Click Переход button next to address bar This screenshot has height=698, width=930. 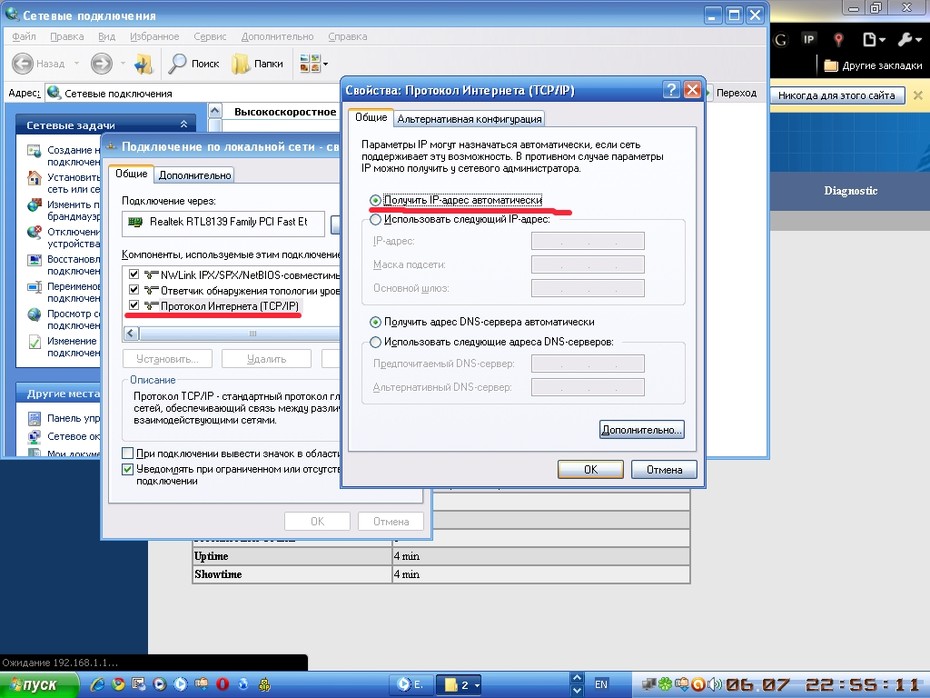click(731, 93)
